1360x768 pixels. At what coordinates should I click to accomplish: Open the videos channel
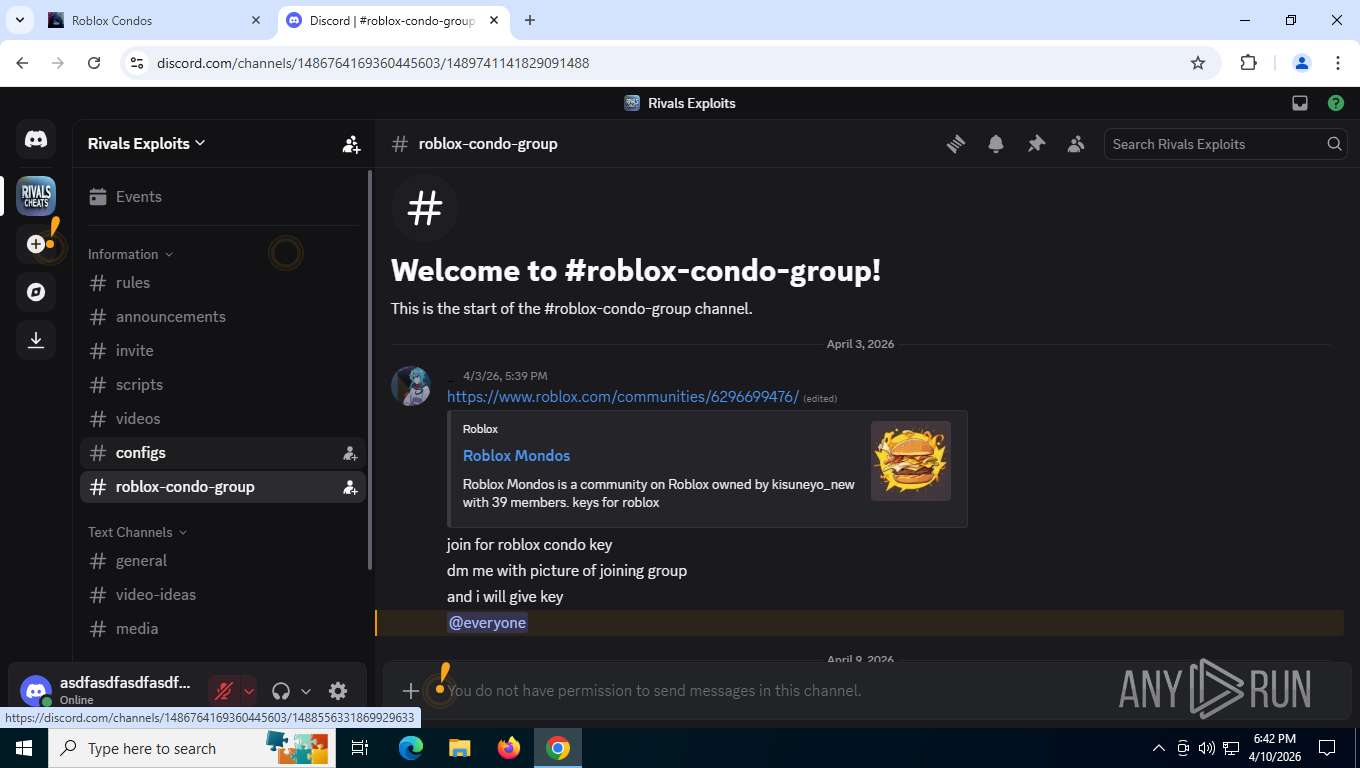pos(222,419)
